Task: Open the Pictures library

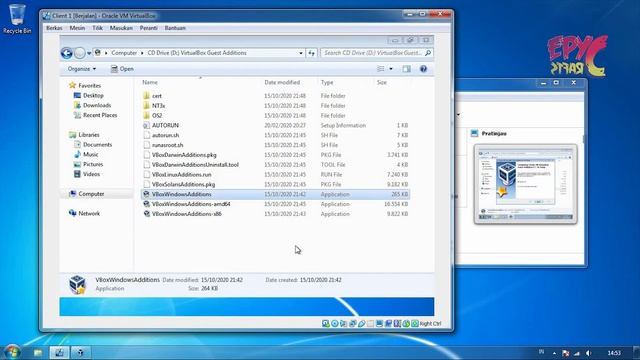Action: [x=89, y=164]
